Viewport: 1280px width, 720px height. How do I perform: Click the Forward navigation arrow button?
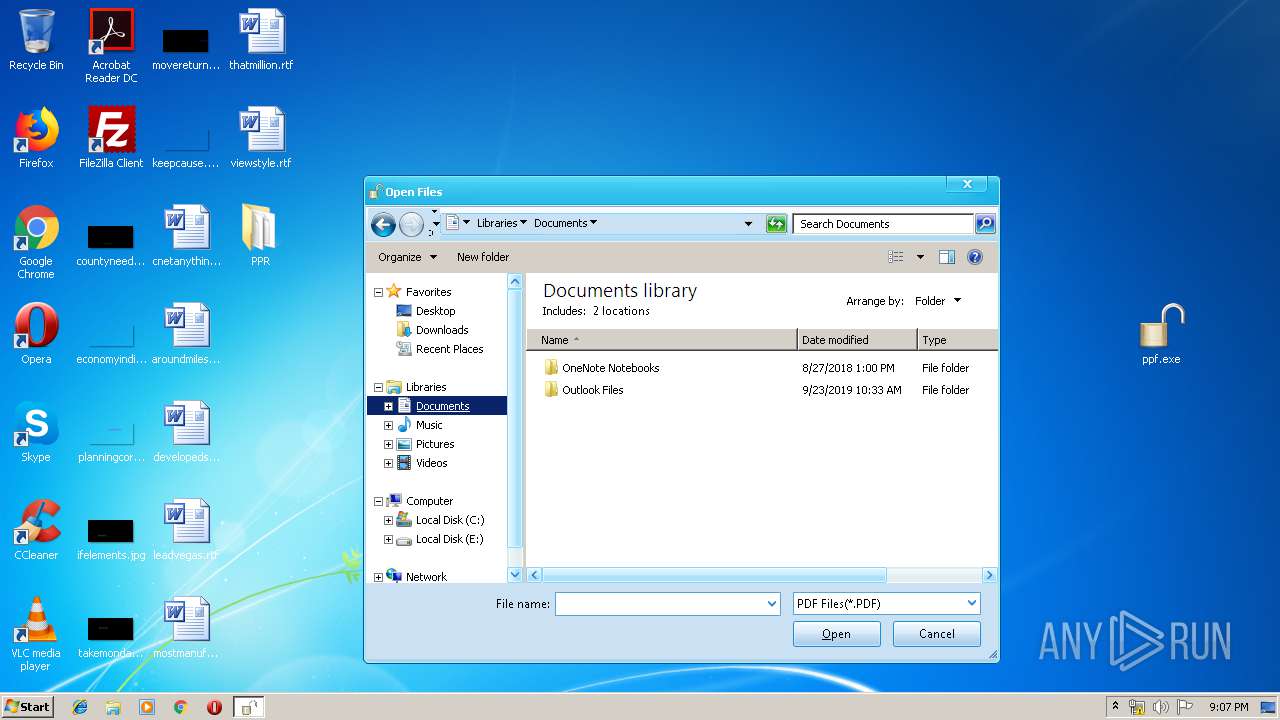click(411, 224)
